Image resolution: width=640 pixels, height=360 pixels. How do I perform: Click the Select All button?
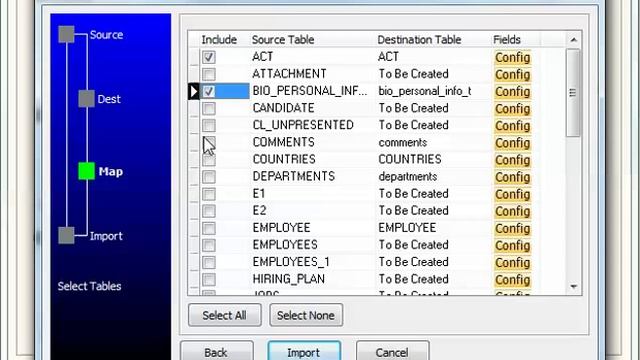pos(224,315)
